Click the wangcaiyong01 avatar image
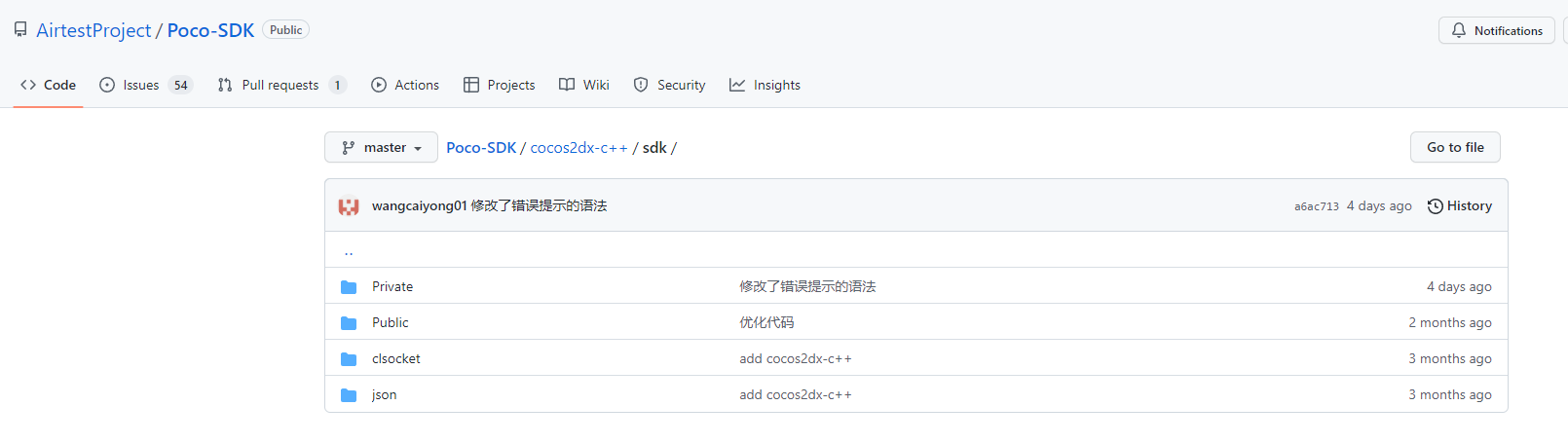Viewport: 1568px width, 443px height. 349,206
